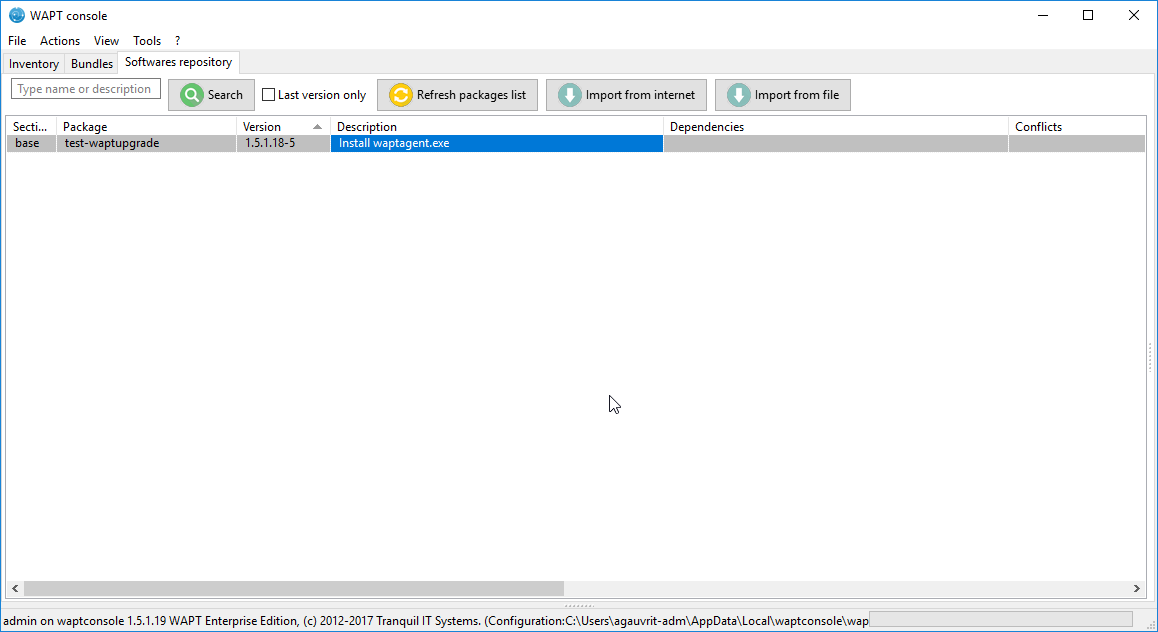Switch to the Bundles tab
This screenshot has width=1158, height=632.
tap(92, 63)
